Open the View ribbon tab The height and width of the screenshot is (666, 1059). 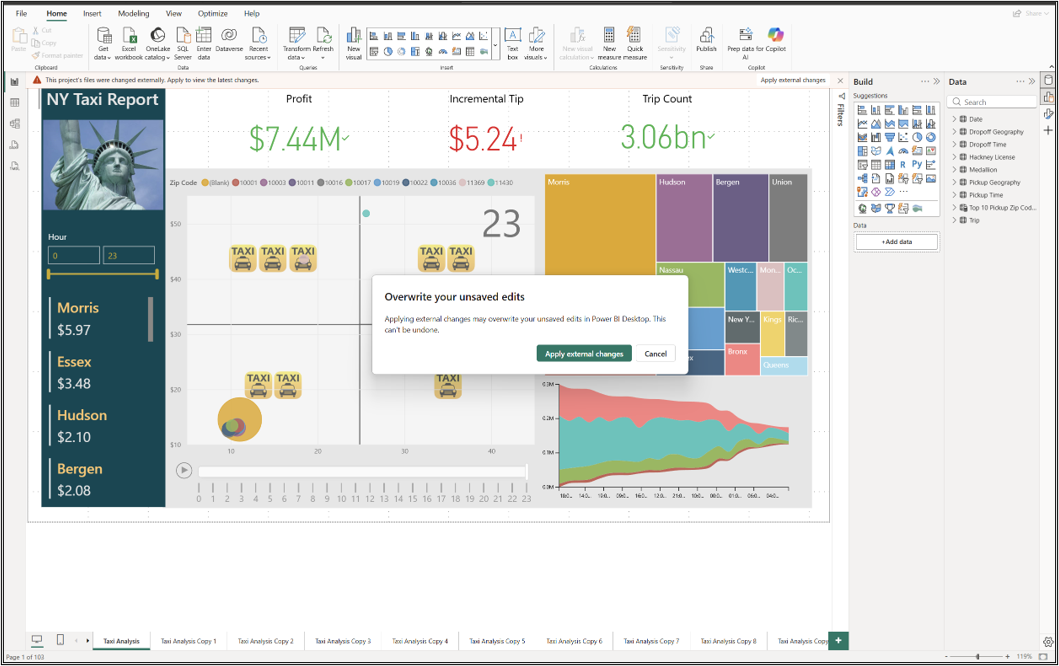174,14
